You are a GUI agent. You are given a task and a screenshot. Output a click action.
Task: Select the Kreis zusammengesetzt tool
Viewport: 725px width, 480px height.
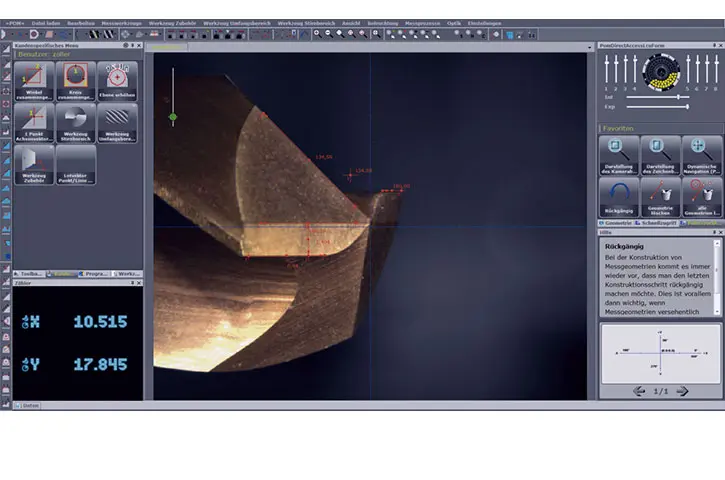pos(75,81)
